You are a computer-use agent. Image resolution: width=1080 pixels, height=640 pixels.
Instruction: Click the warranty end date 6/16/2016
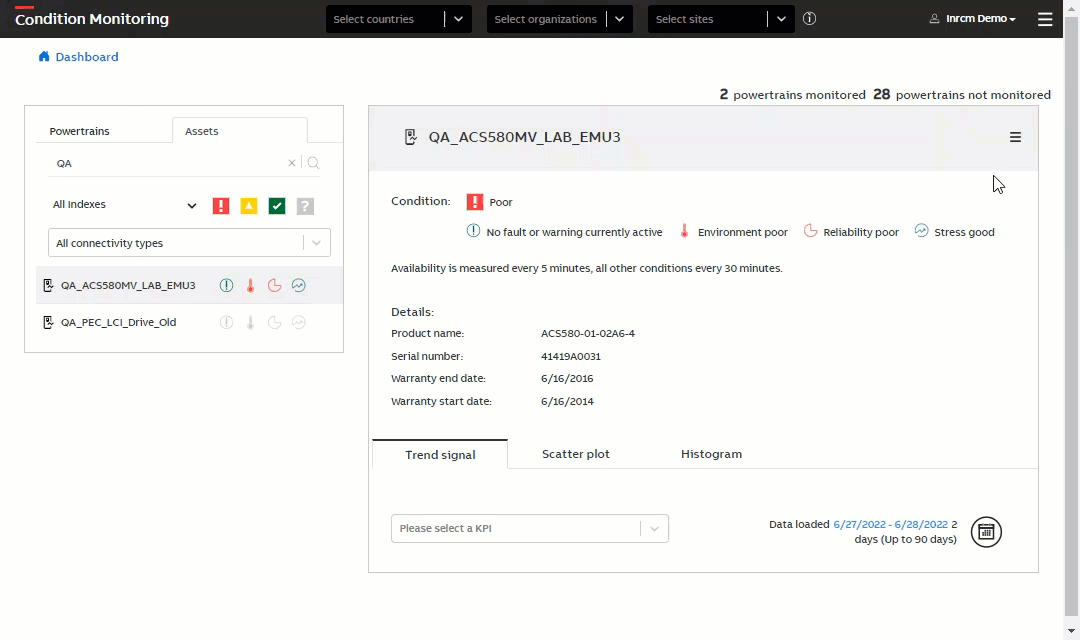click(567, 378)
